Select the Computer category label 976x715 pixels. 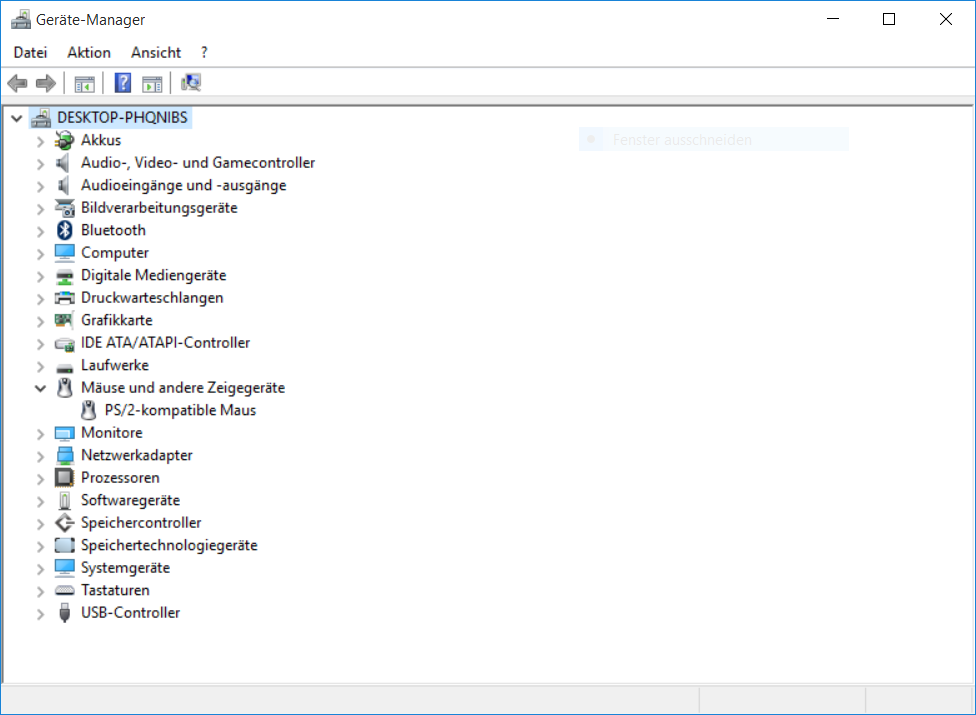[115, 253]
